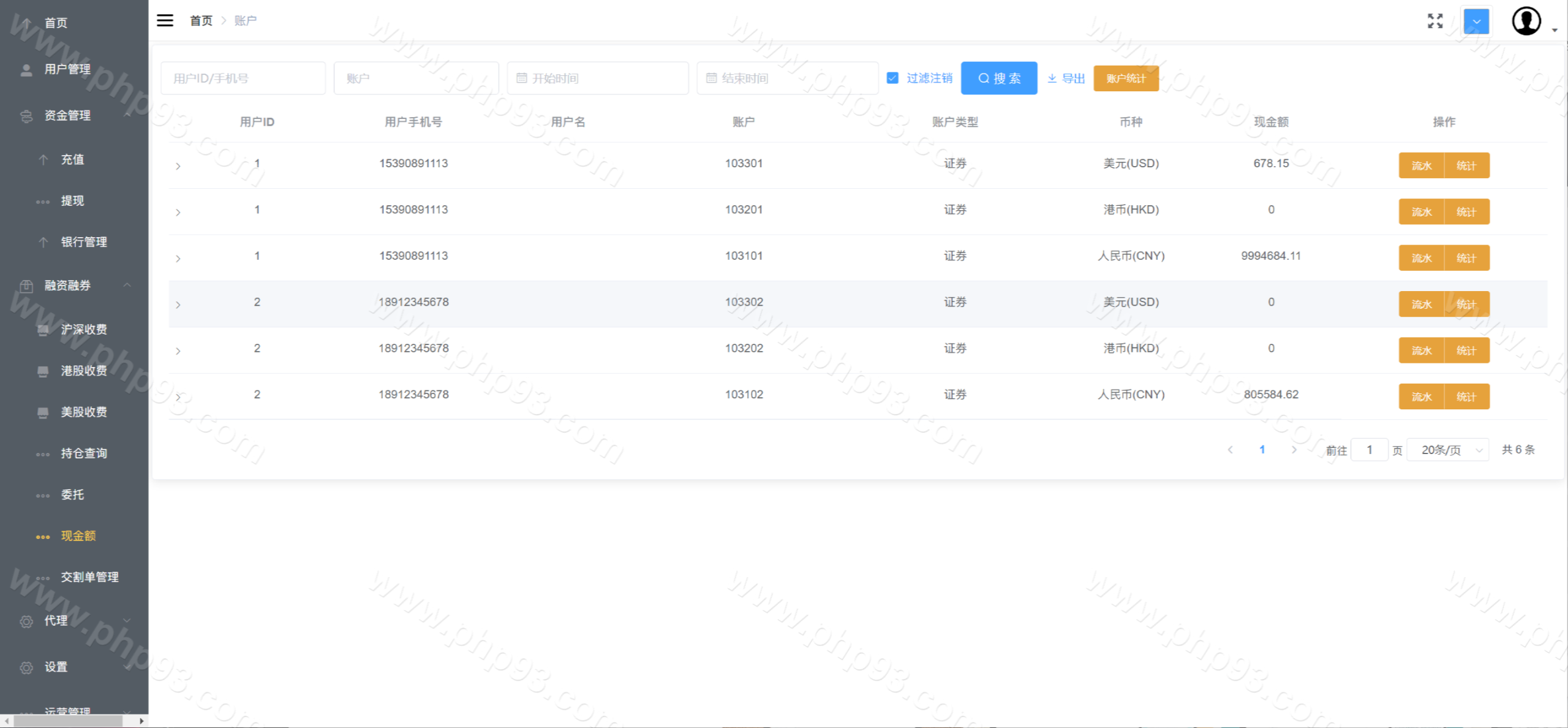Click 流水 button for account 103101

[1421, 258]
